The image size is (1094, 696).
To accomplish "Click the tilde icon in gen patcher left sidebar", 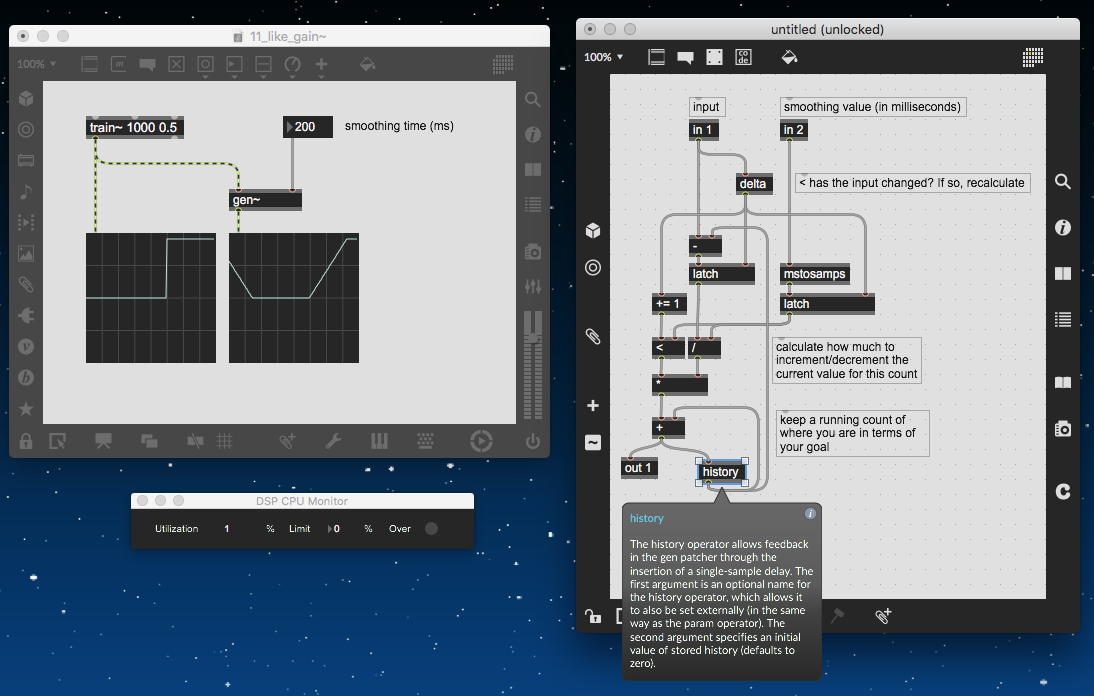I will point(593,442).
